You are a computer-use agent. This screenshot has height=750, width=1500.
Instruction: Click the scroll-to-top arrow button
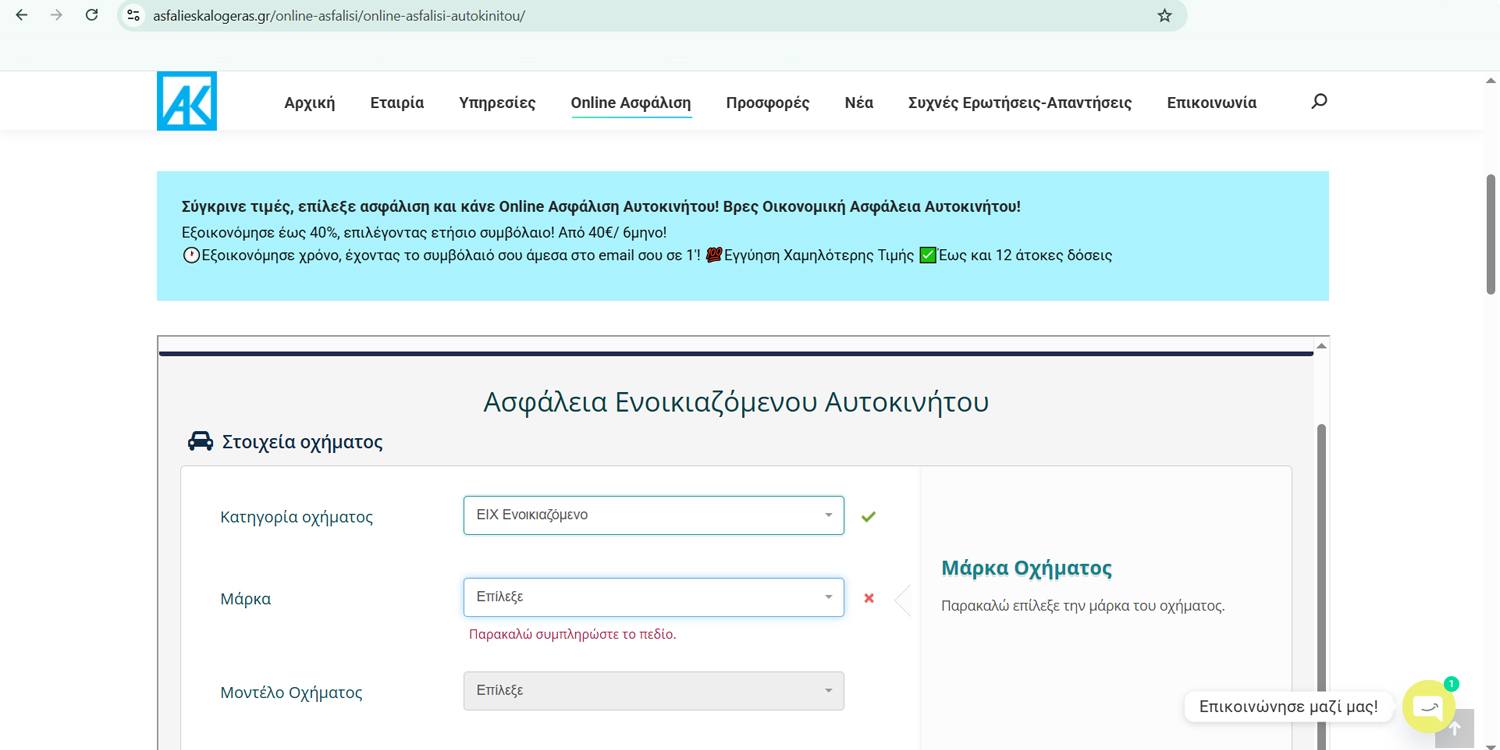[1455, 728]
